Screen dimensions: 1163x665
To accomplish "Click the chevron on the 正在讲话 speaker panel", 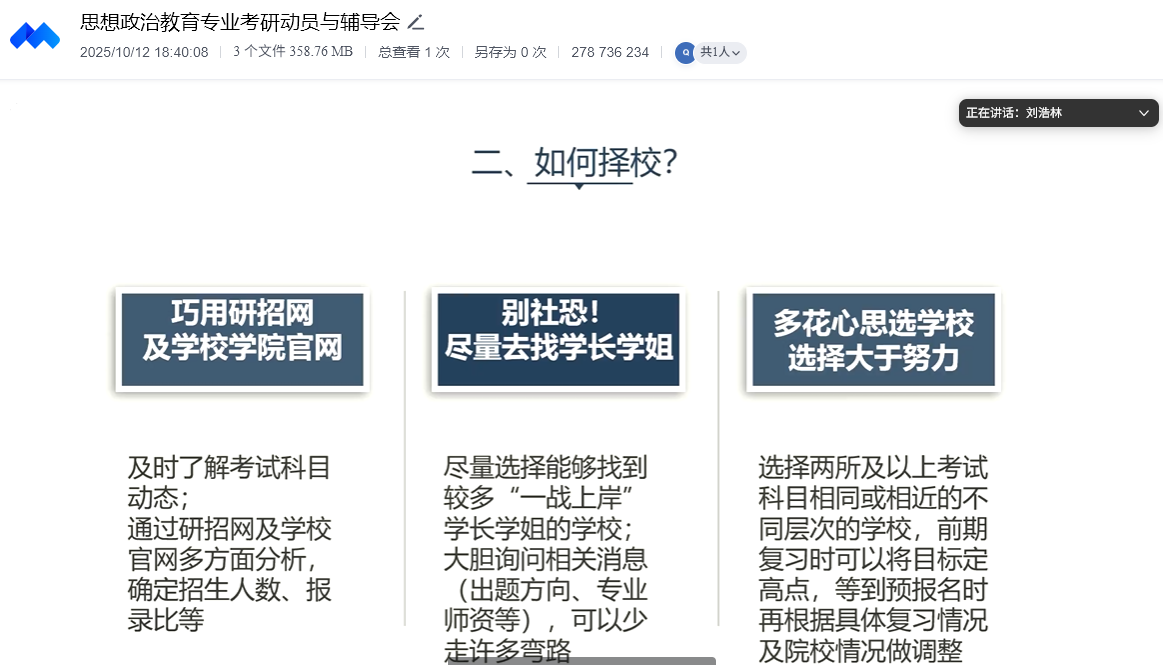I will coord(1144,113).
